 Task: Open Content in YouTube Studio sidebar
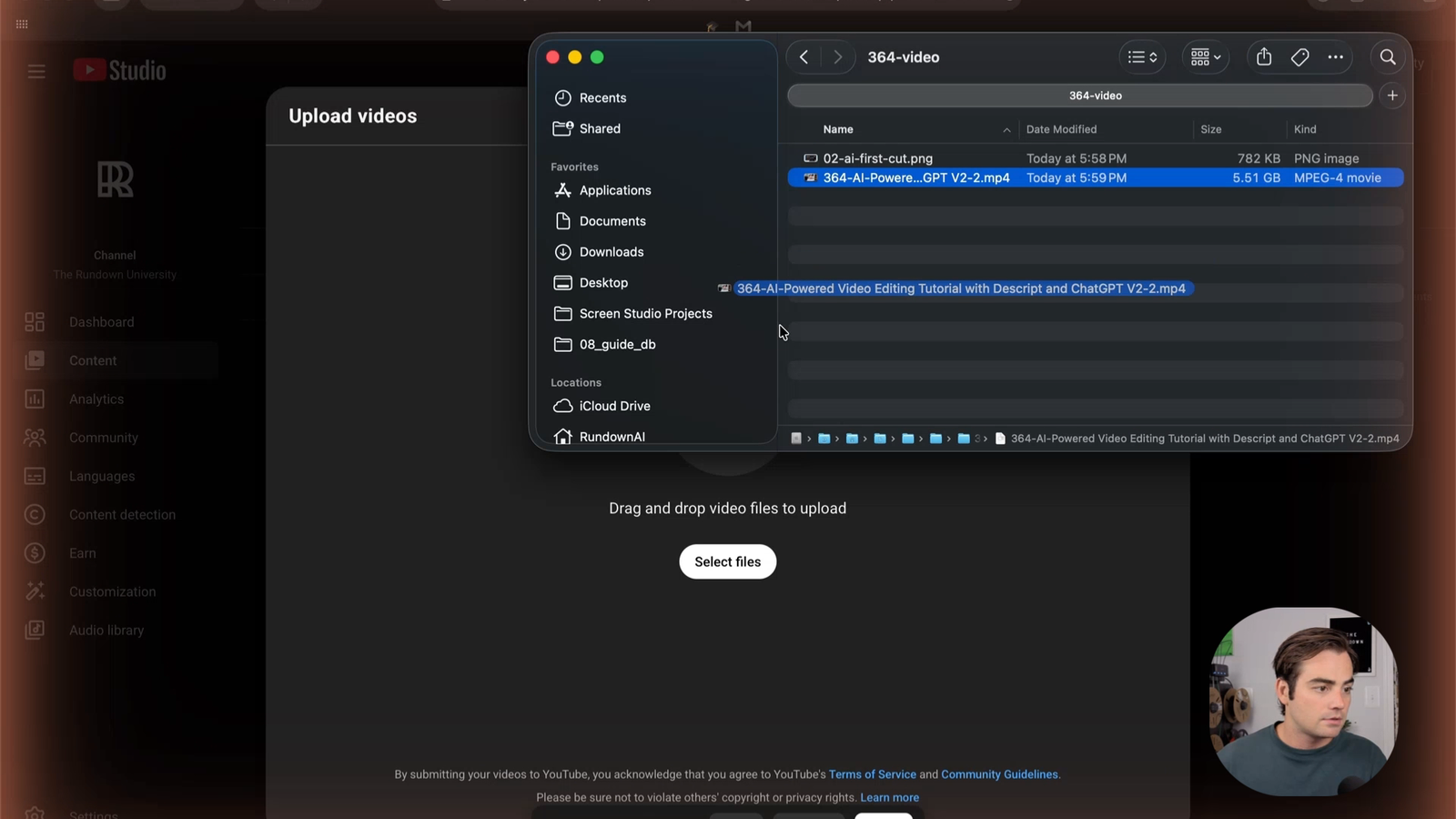pyautogui.click(x=93, y=360)
